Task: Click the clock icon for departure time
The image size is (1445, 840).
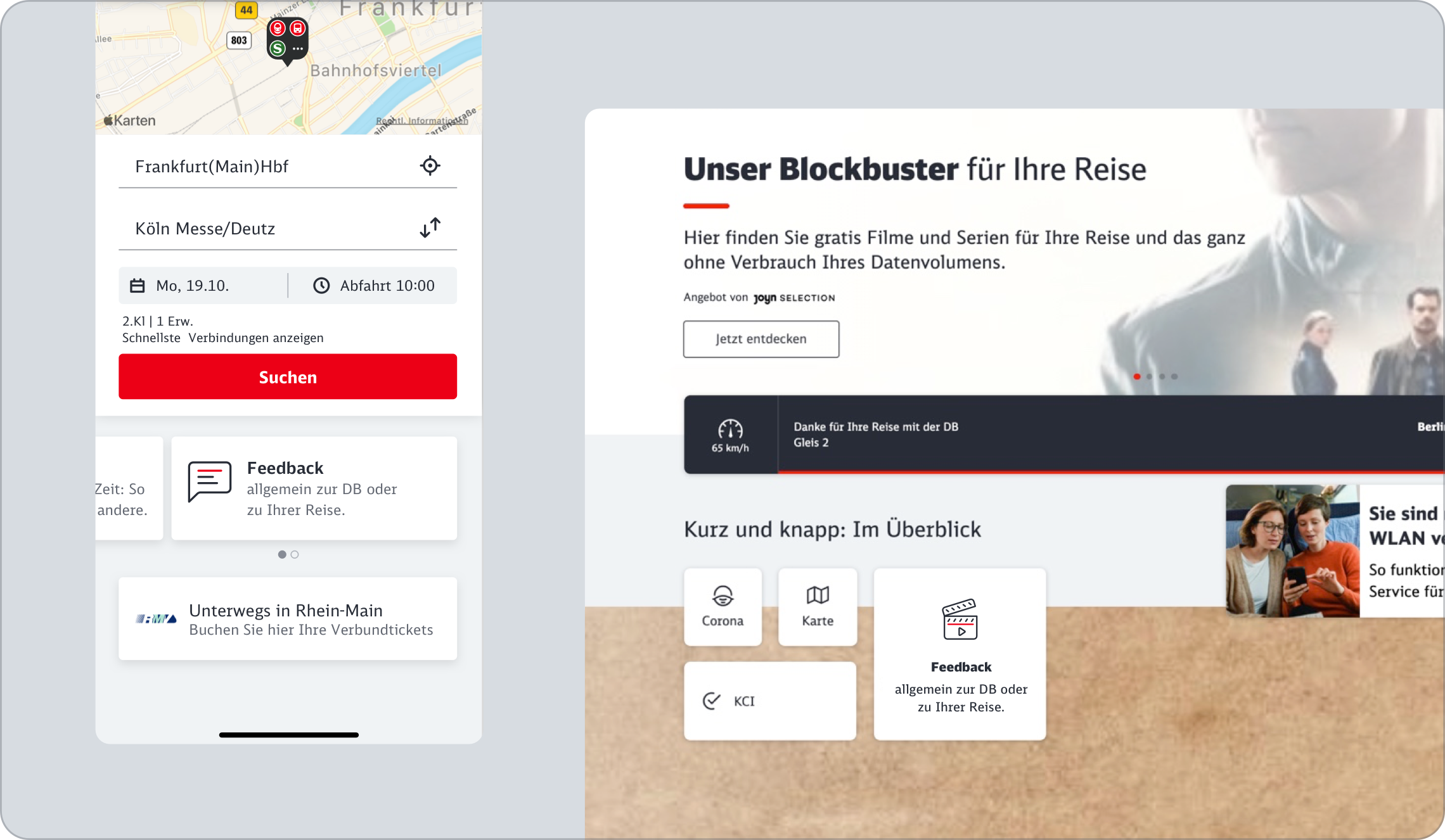Action: (x=321, y=286)
